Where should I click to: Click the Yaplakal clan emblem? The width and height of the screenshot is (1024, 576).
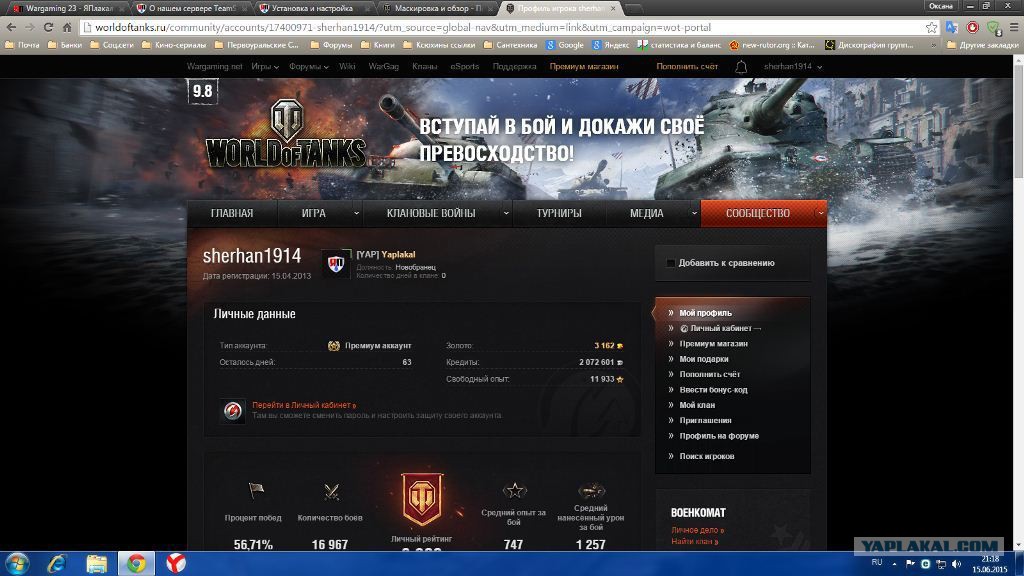[336, 263]
